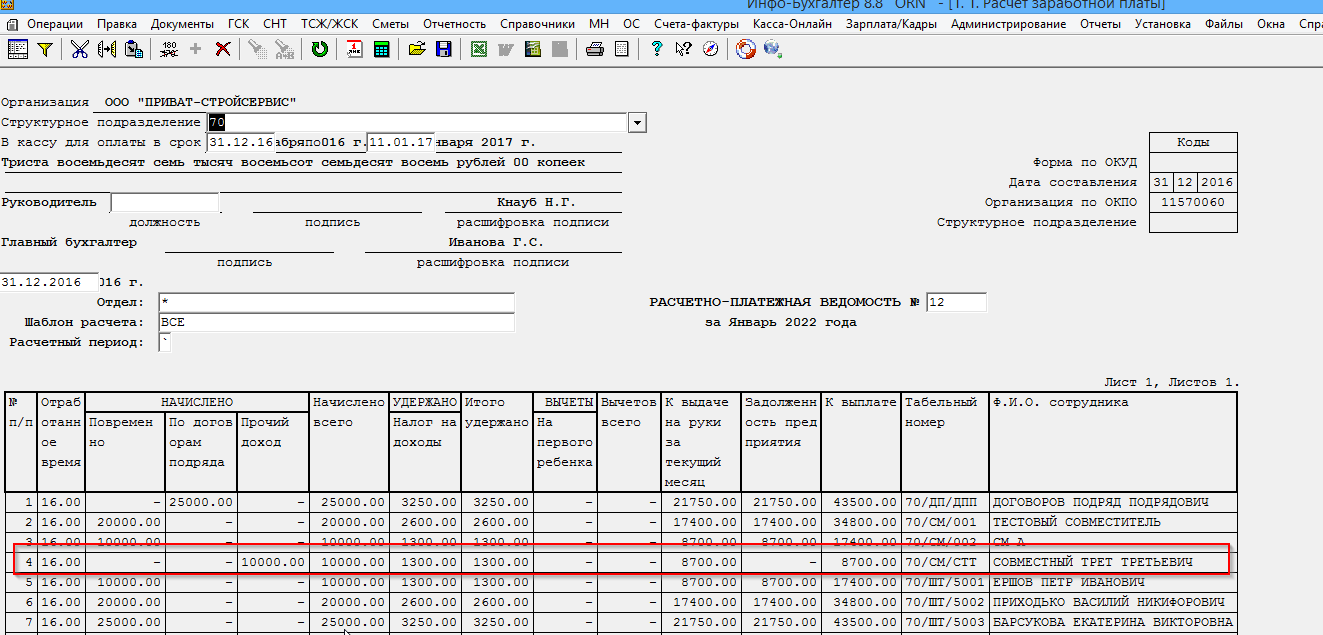Click the Структурное подразделение field containing 70
This screenshot has height=635, width=1323.
[417, 122]
